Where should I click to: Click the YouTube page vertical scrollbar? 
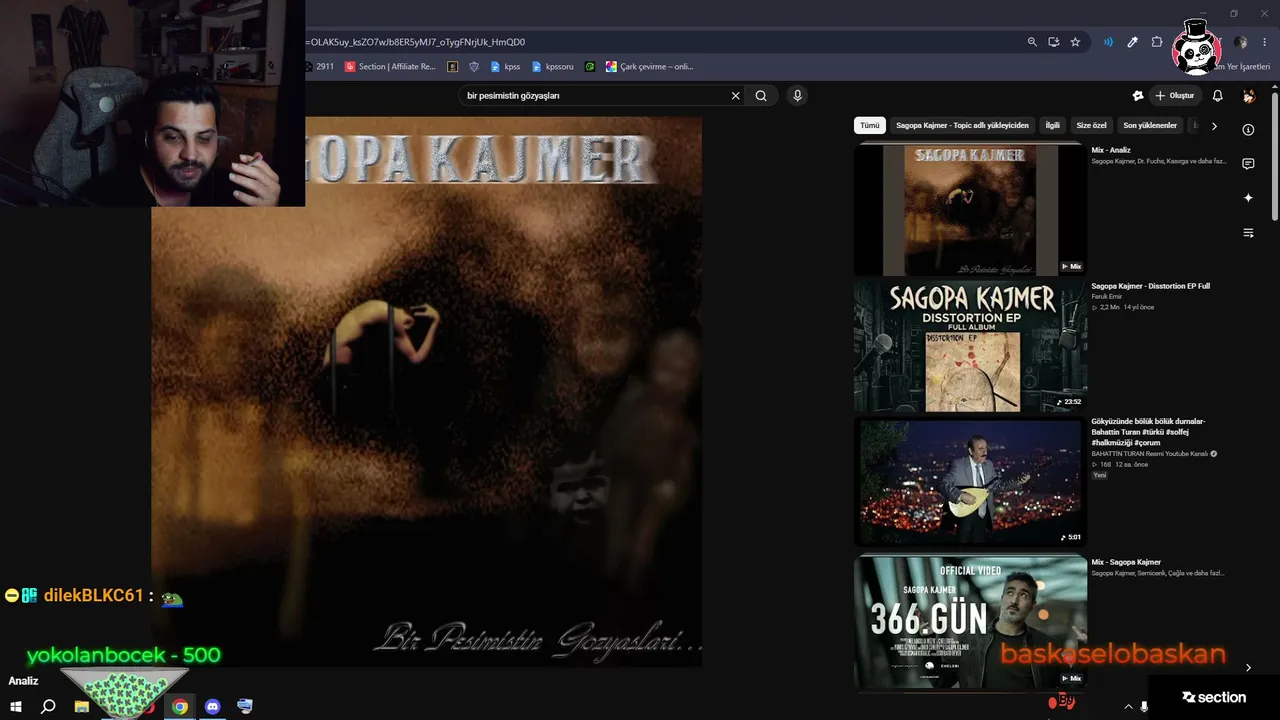click(x=1275, y=155)
